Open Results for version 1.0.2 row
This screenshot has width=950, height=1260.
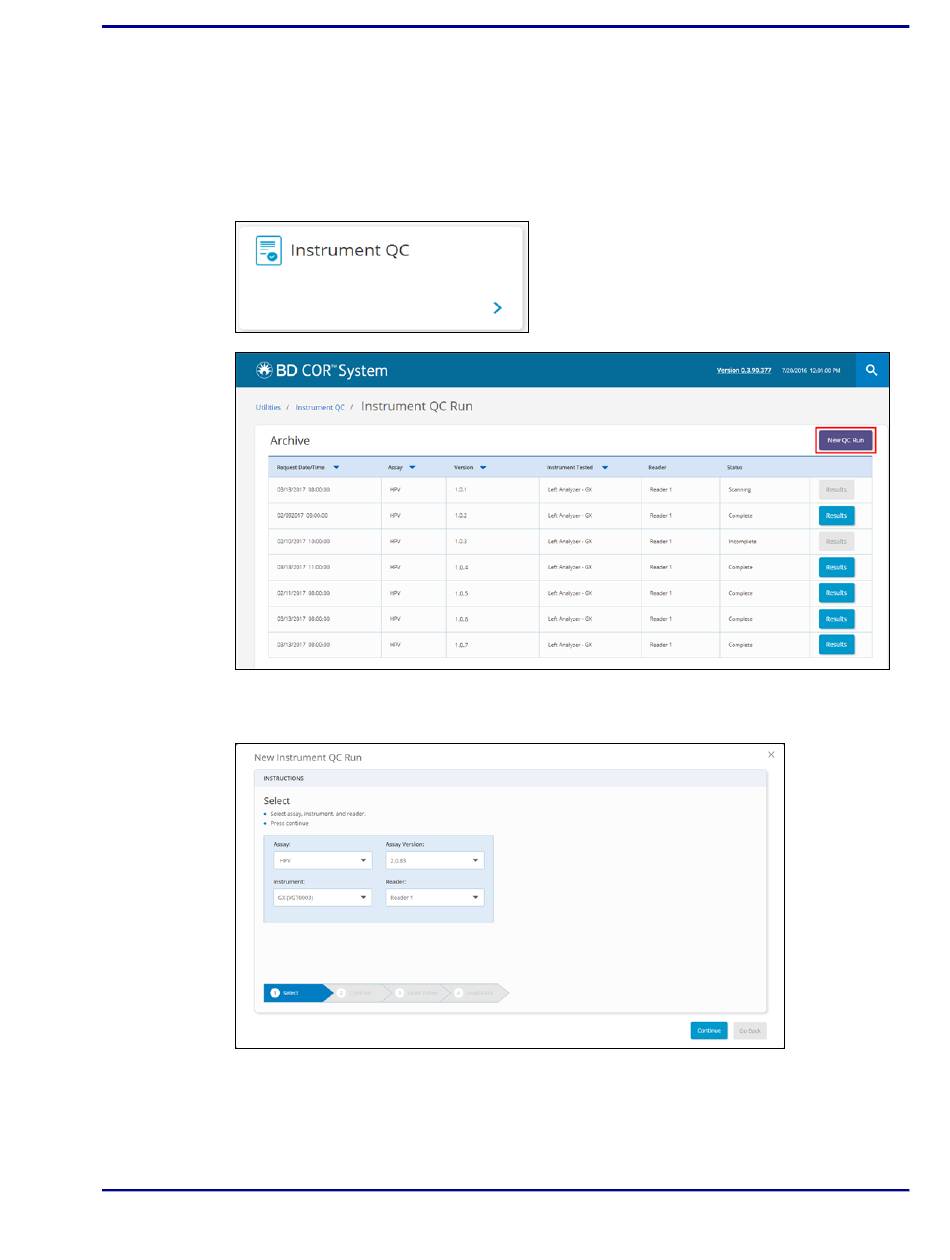[836, 516]
